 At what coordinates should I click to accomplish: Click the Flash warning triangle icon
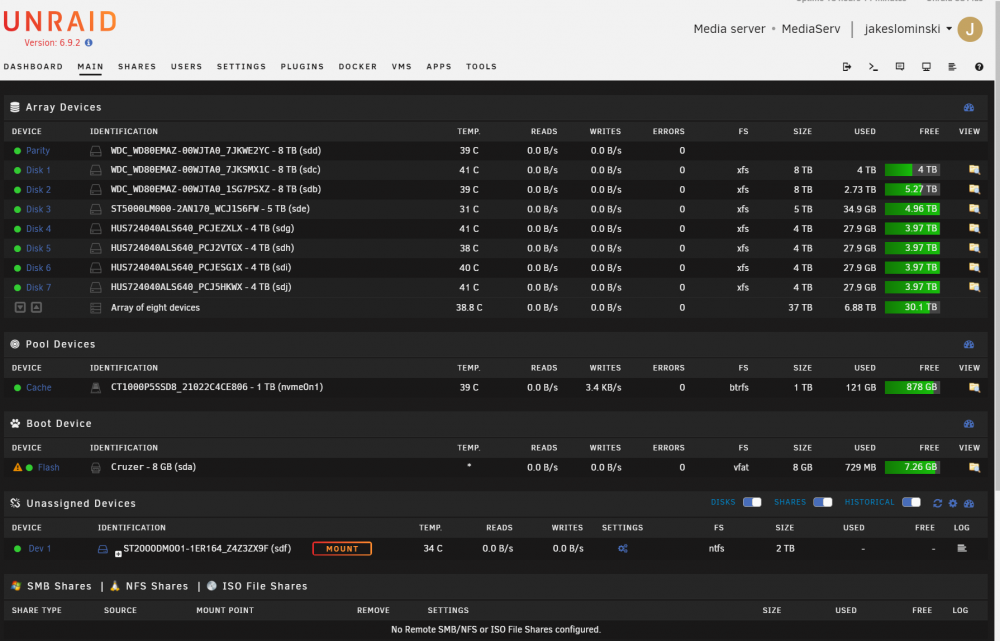17,467
